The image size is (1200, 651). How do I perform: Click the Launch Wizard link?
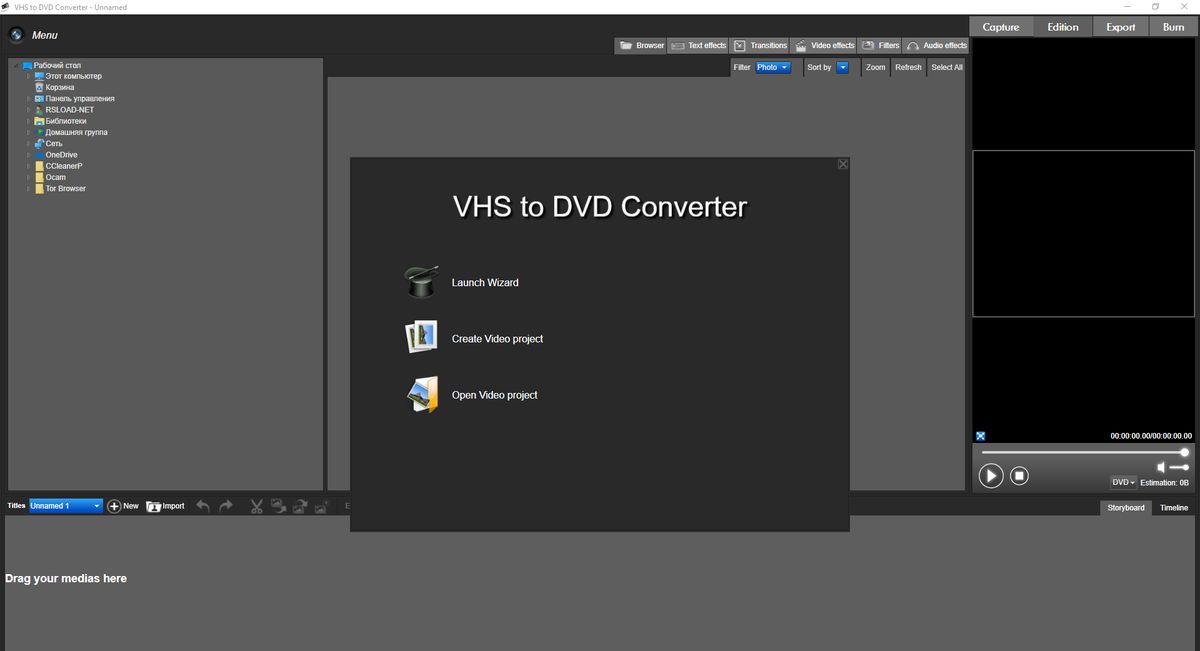coord(485,283)
